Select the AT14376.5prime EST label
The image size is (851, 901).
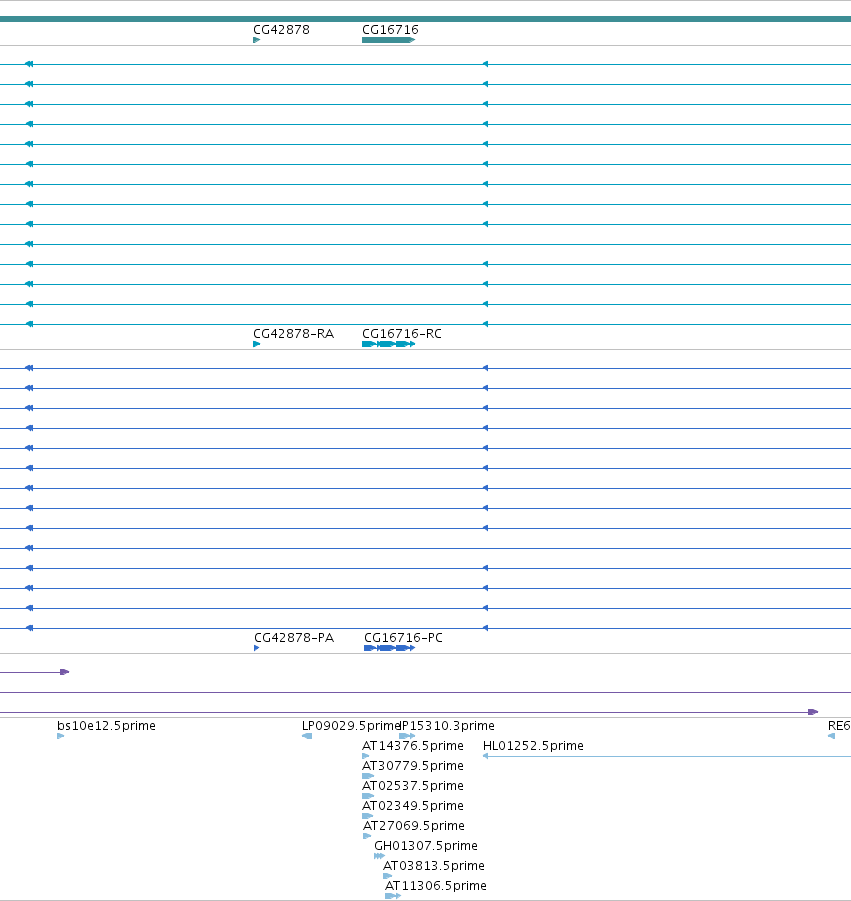click(413, 746)
